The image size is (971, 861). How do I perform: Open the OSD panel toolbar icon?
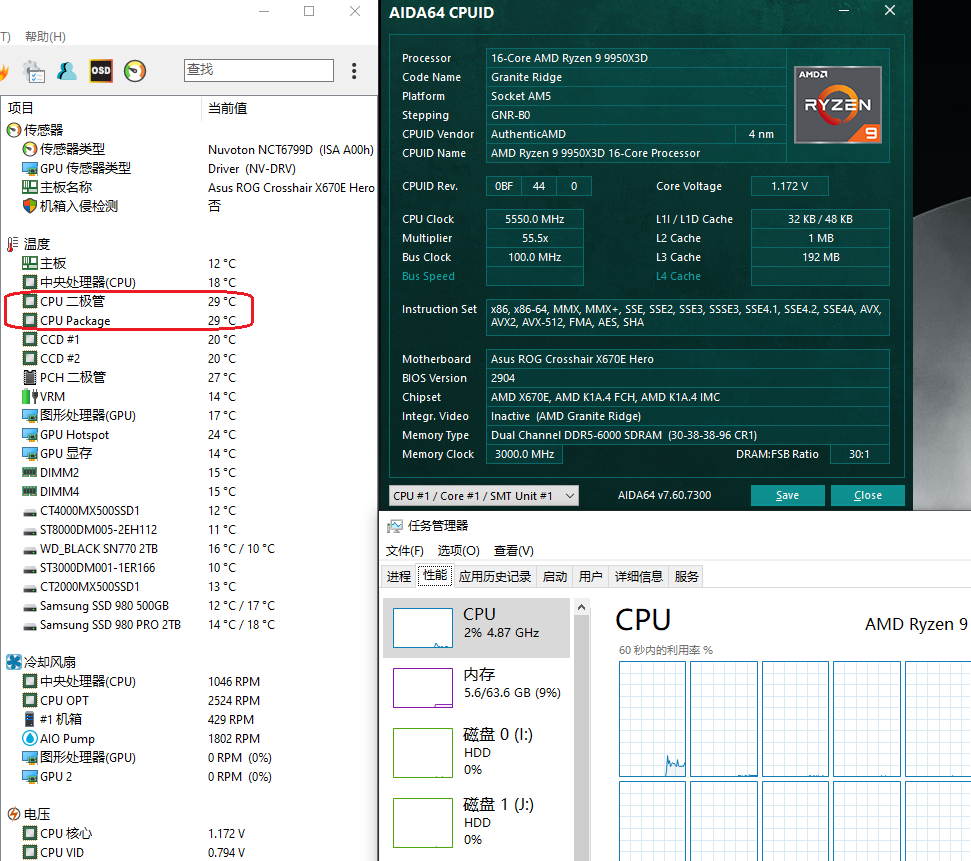coord(101,71)
